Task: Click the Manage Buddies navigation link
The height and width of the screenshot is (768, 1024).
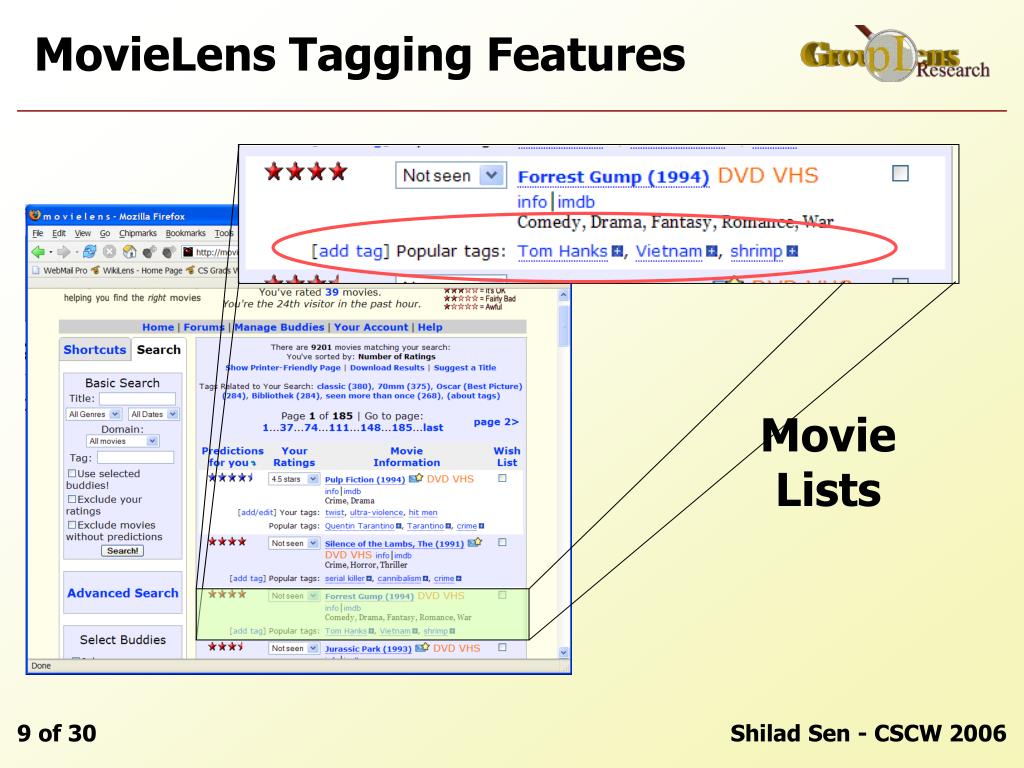Action: click(279, 327)
